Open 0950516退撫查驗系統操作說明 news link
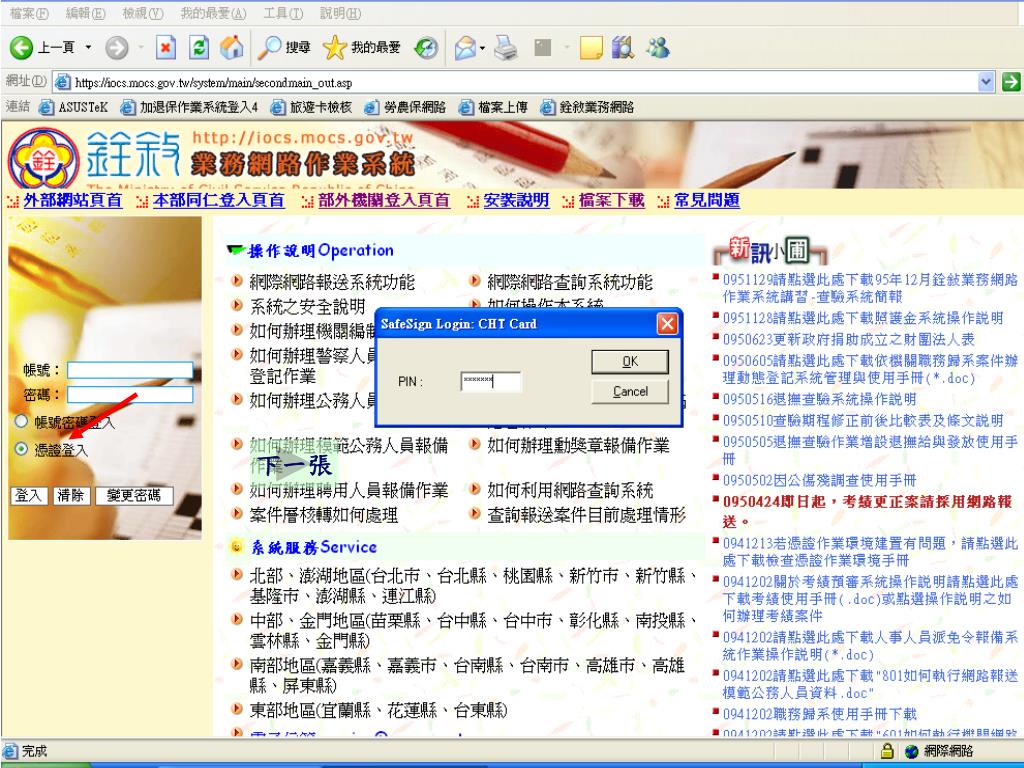Viewport: 1024px width, 768px height. (819, 399)
